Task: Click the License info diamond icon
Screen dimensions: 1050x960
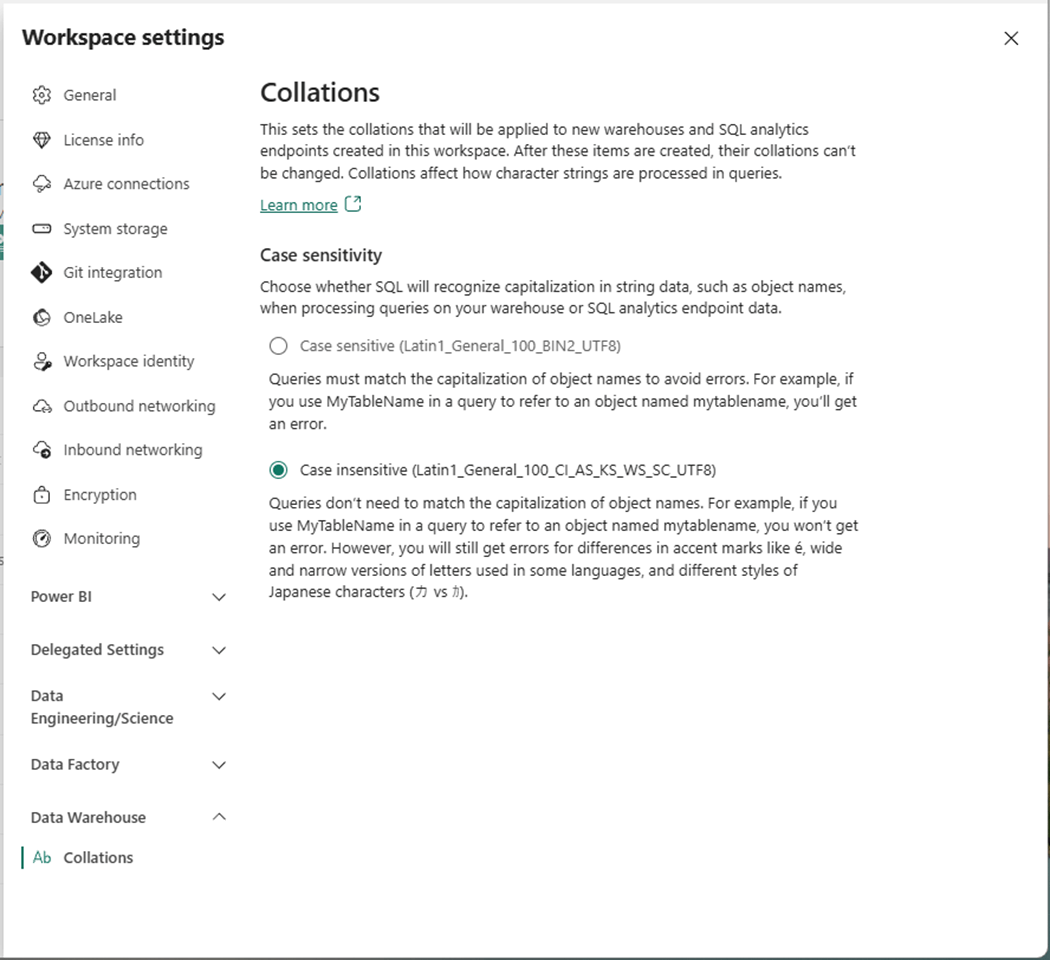Action: coord(42,140)
